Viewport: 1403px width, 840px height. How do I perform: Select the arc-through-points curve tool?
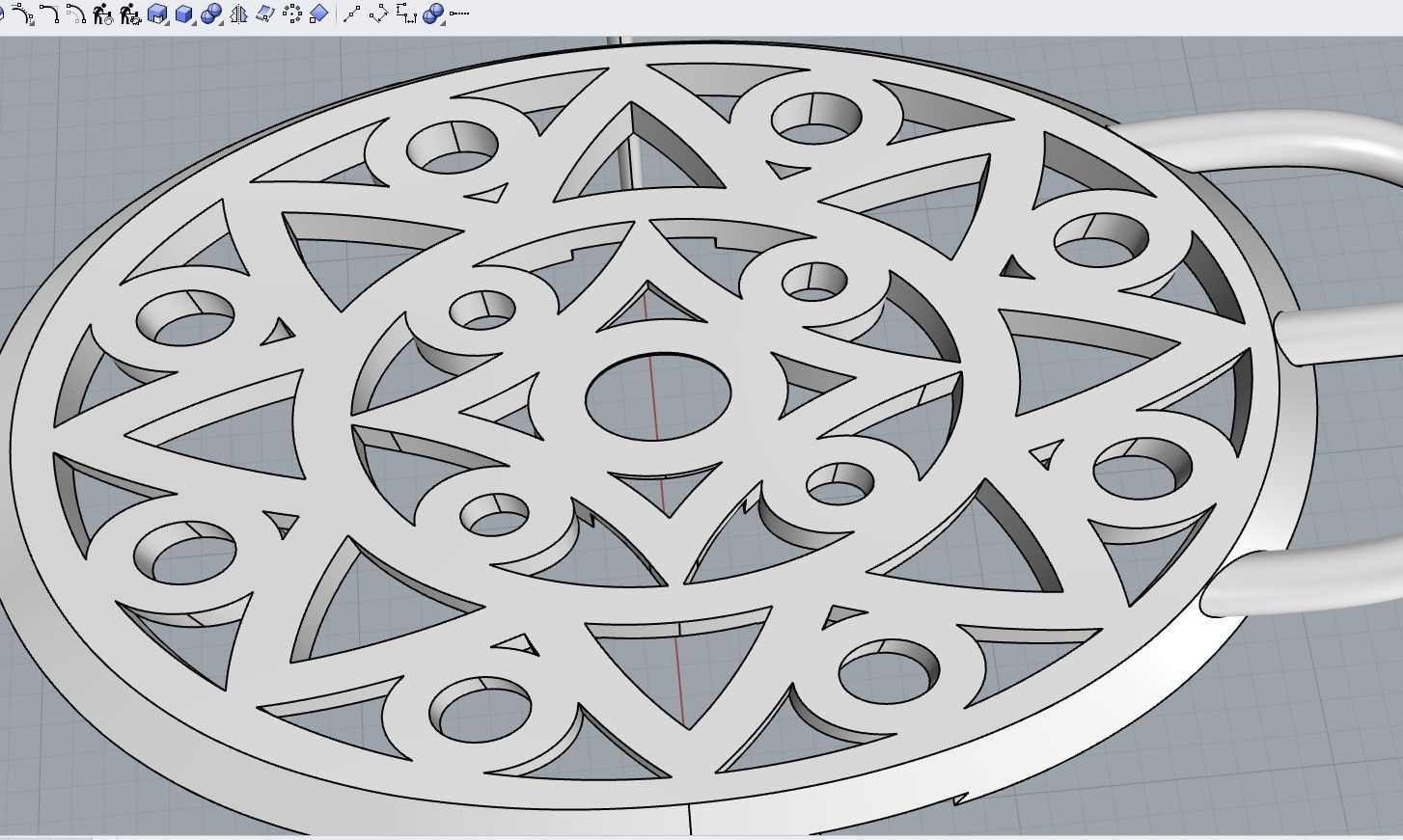tap(22, 14)
